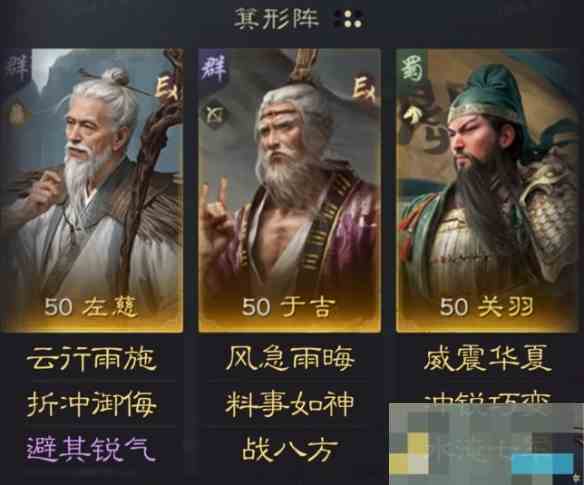Click the formation dots icon beside 箕形阵
This screenshot has width=584, height=485.
pos(349,19)
